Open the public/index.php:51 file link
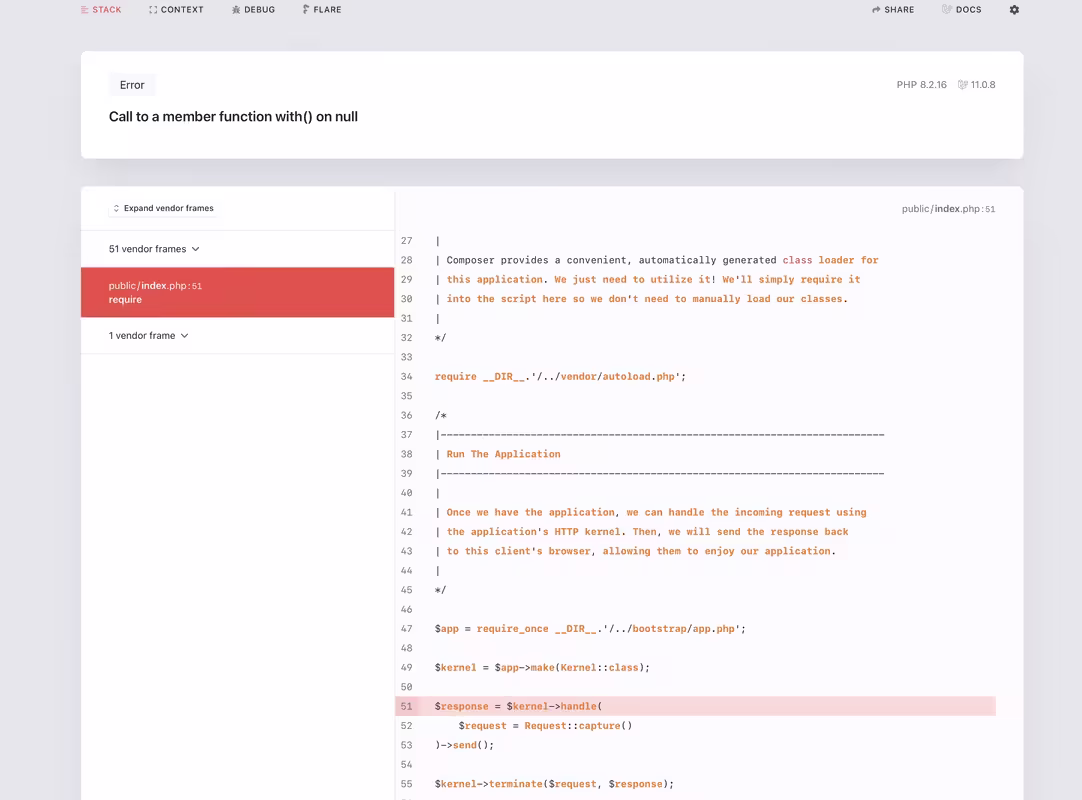The height and width of the screenshot is (800, 1082). tap(948, 208)
